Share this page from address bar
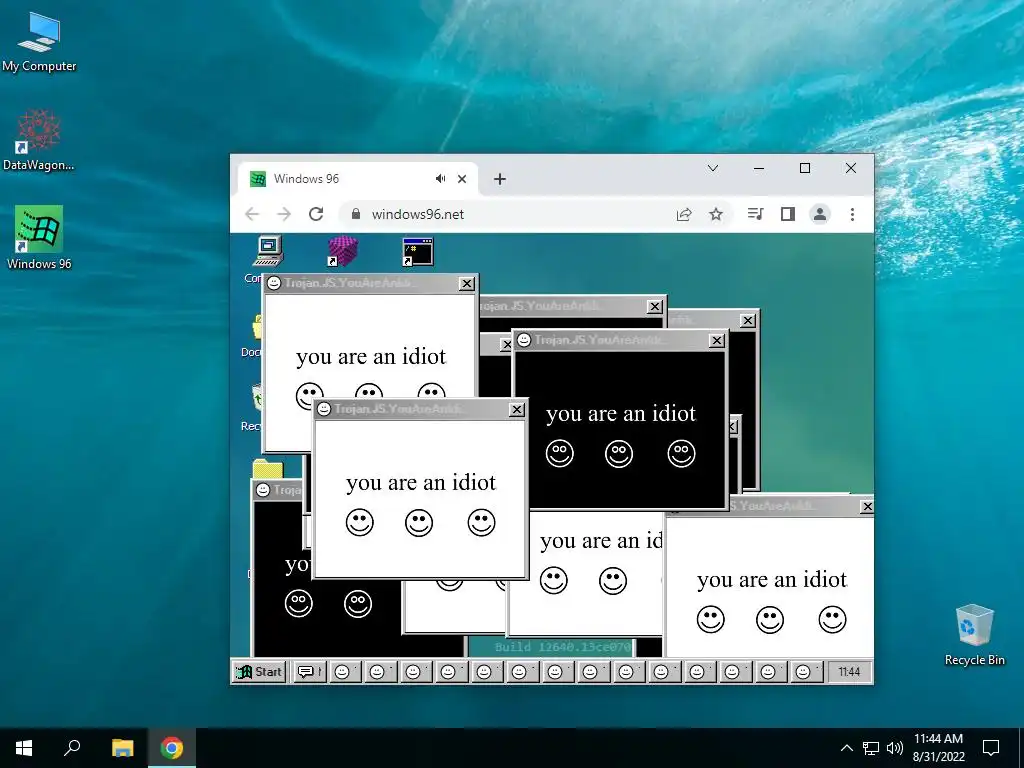Screen dimensions: 1024x768 point(684,214)
